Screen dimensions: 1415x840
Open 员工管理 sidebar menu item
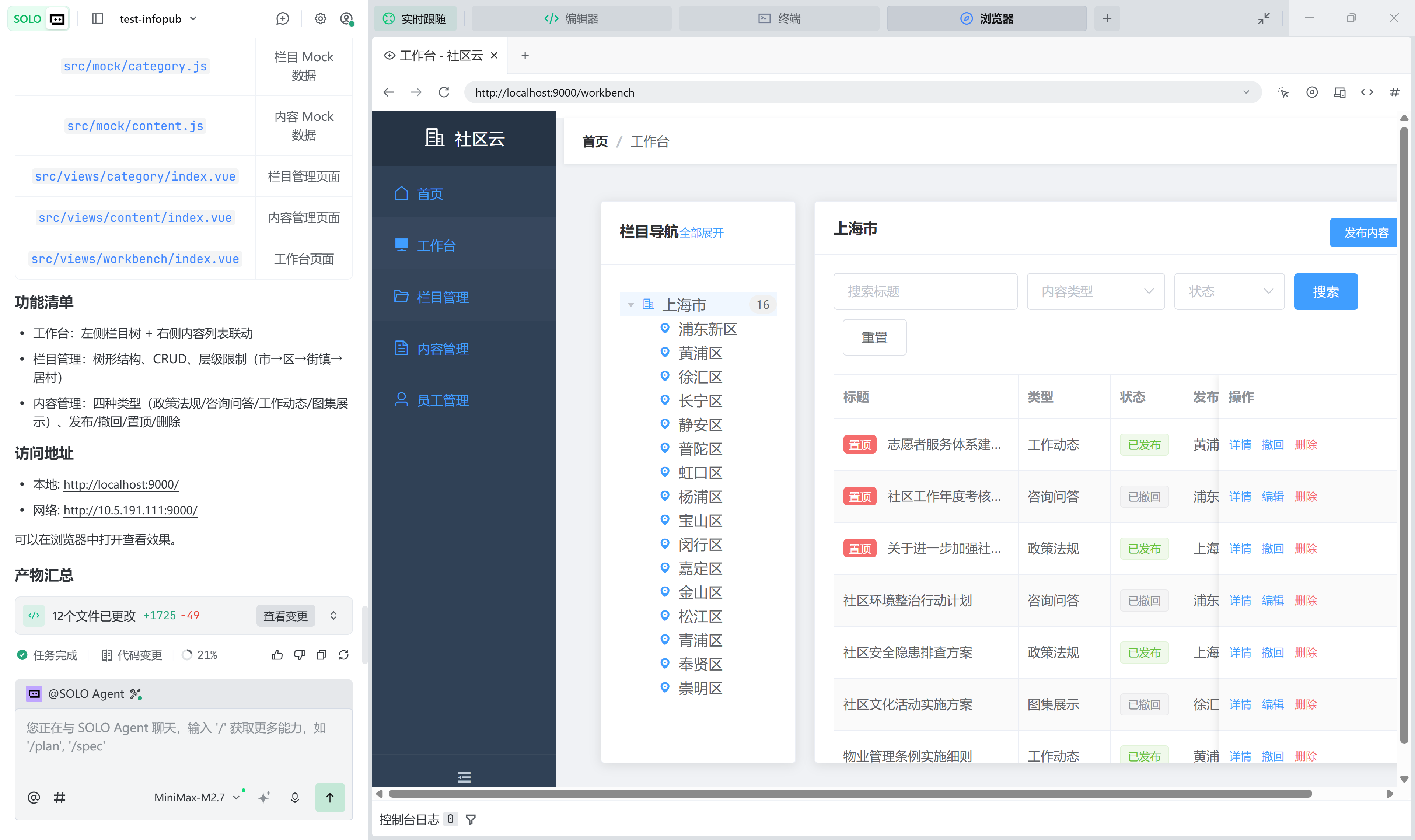[x=464, y=400]
